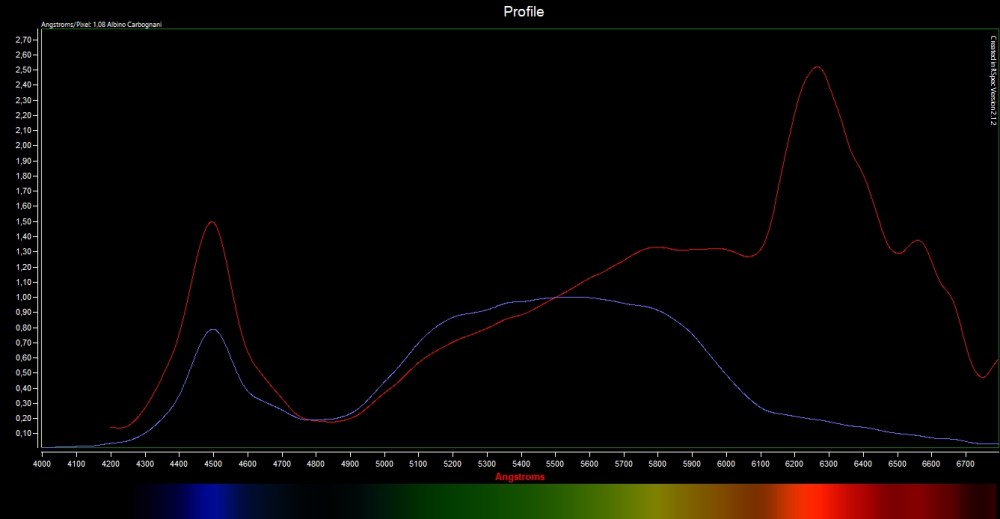Screen dimensions: 1000x519
Task: Click the green band in spectrum strip
Action: point(500,502)
